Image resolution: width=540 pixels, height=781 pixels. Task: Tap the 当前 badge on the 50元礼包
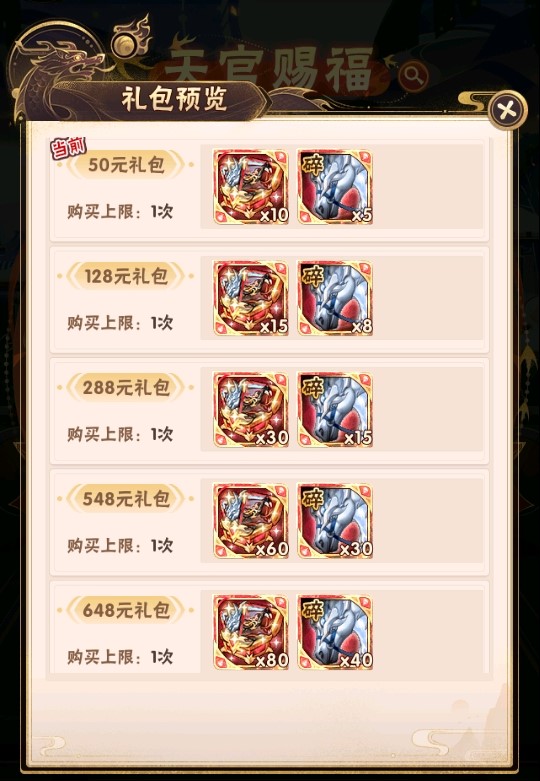[x=68, y=148]
